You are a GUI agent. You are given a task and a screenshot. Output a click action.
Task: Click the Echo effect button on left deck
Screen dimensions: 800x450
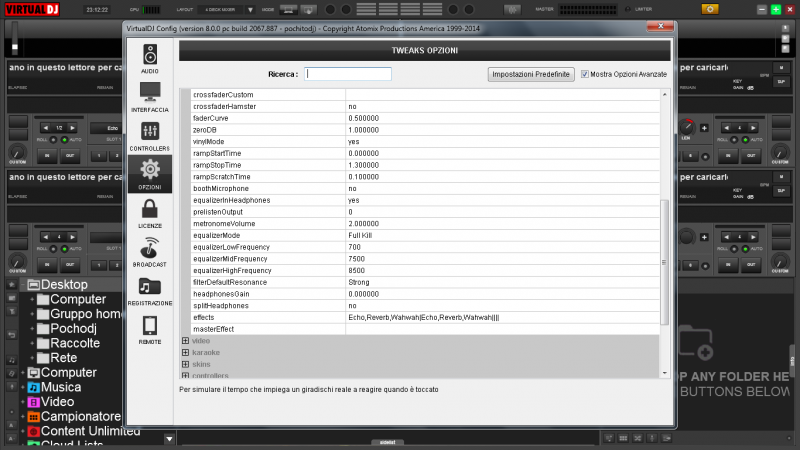tap(105, 128)
